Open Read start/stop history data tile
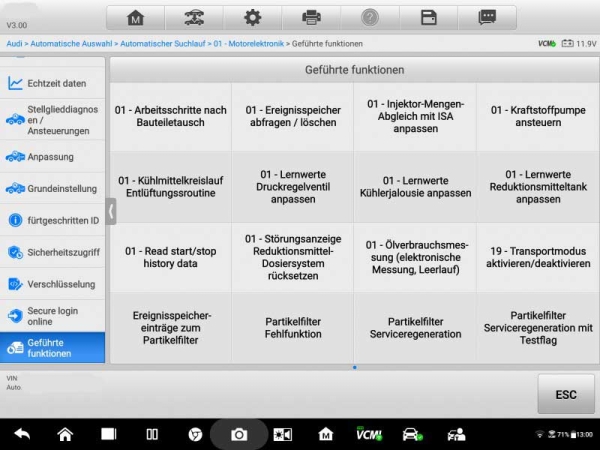Image resolution: width=600 pixels, height=450 pixels. [170, 256]
